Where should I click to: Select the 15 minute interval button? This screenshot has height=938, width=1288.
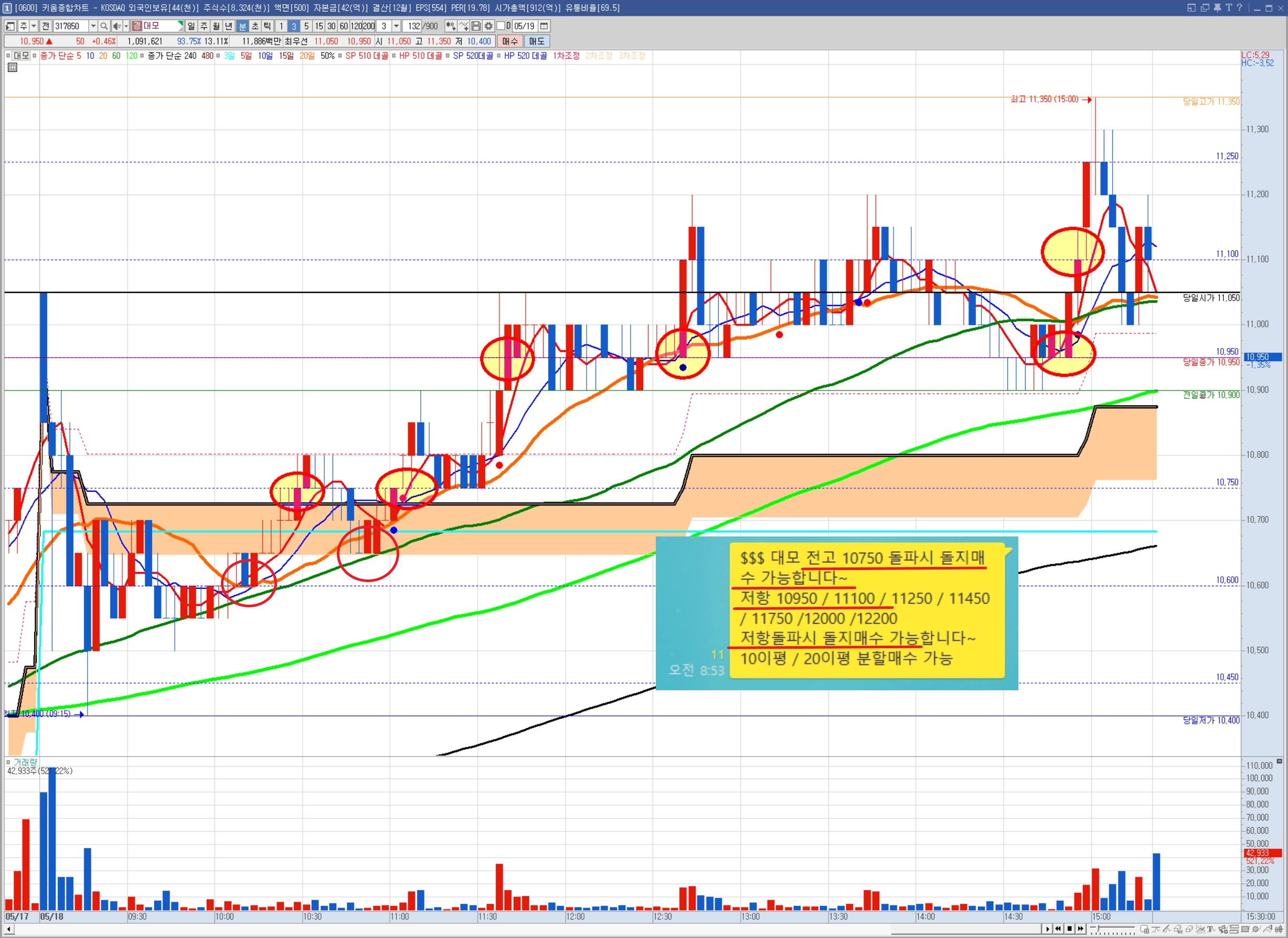click(318, 26)
